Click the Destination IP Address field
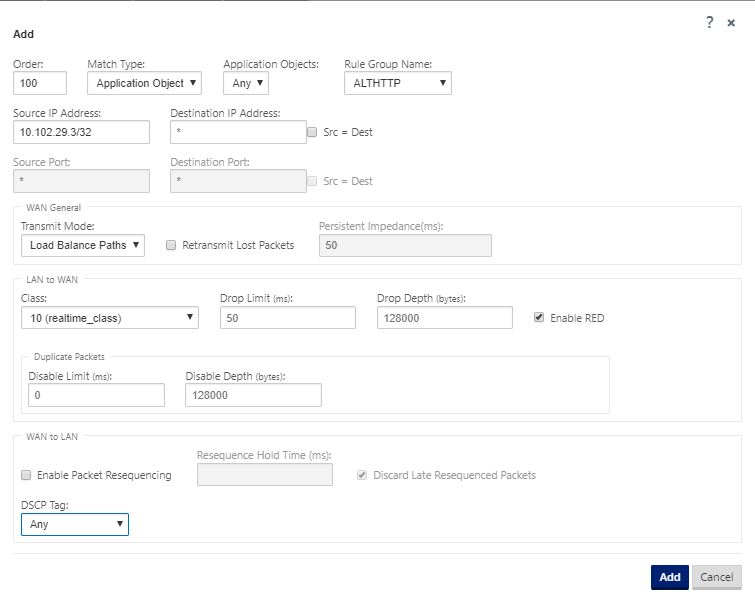This screenshot has width=755, height=604. click(x=238, y=132)
